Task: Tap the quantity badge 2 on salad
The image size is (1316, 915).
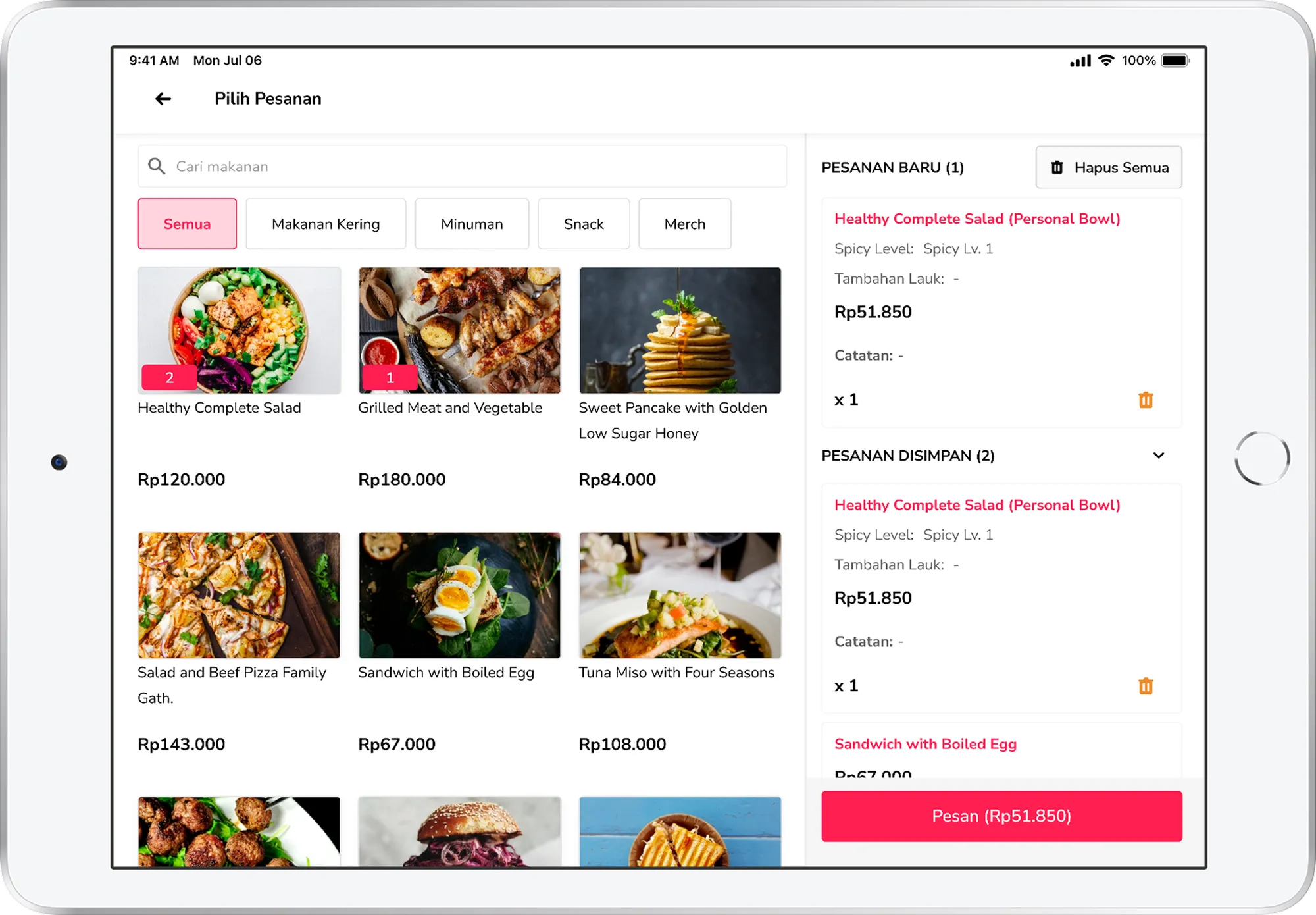Action: 169,377
